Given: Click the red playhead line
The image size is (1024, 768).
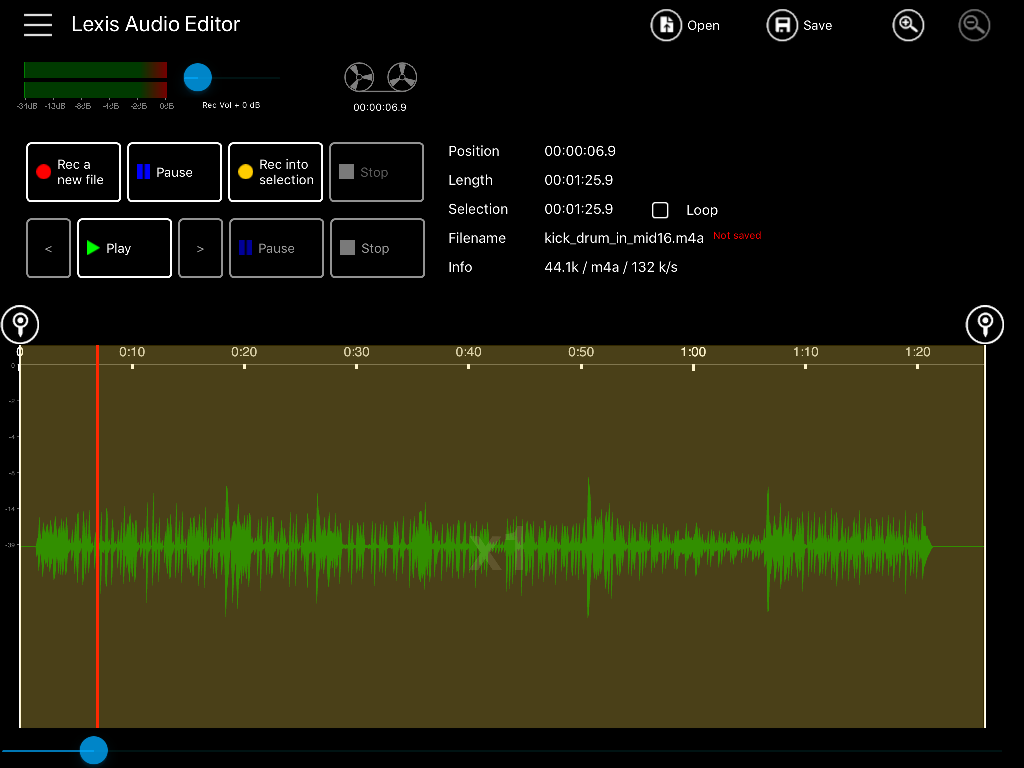Looking at the screenshot, I should pyautogui.click(x=97, y=536).
